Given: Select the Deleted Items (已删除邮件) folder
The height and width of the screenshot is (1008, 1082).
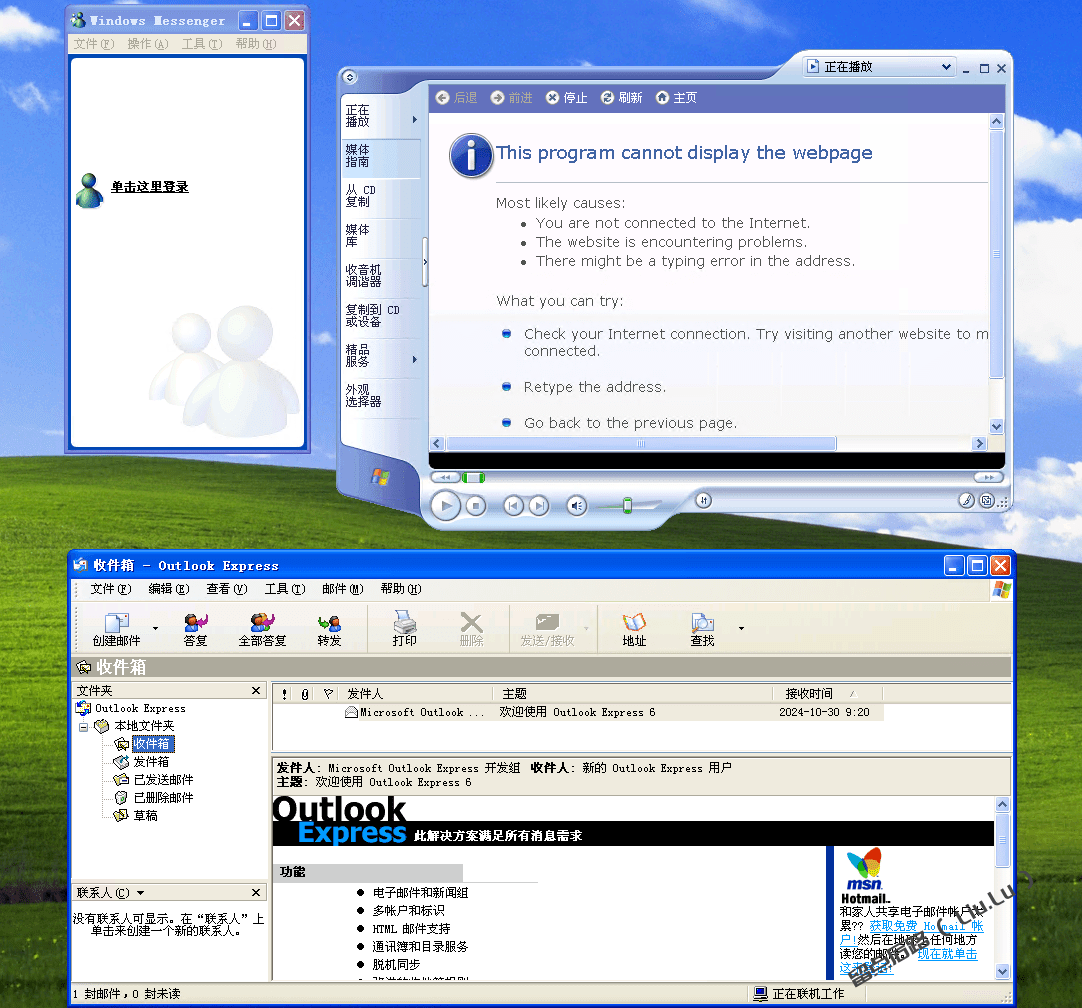Looking at the screenshot, I should click(x=164, y=798).
